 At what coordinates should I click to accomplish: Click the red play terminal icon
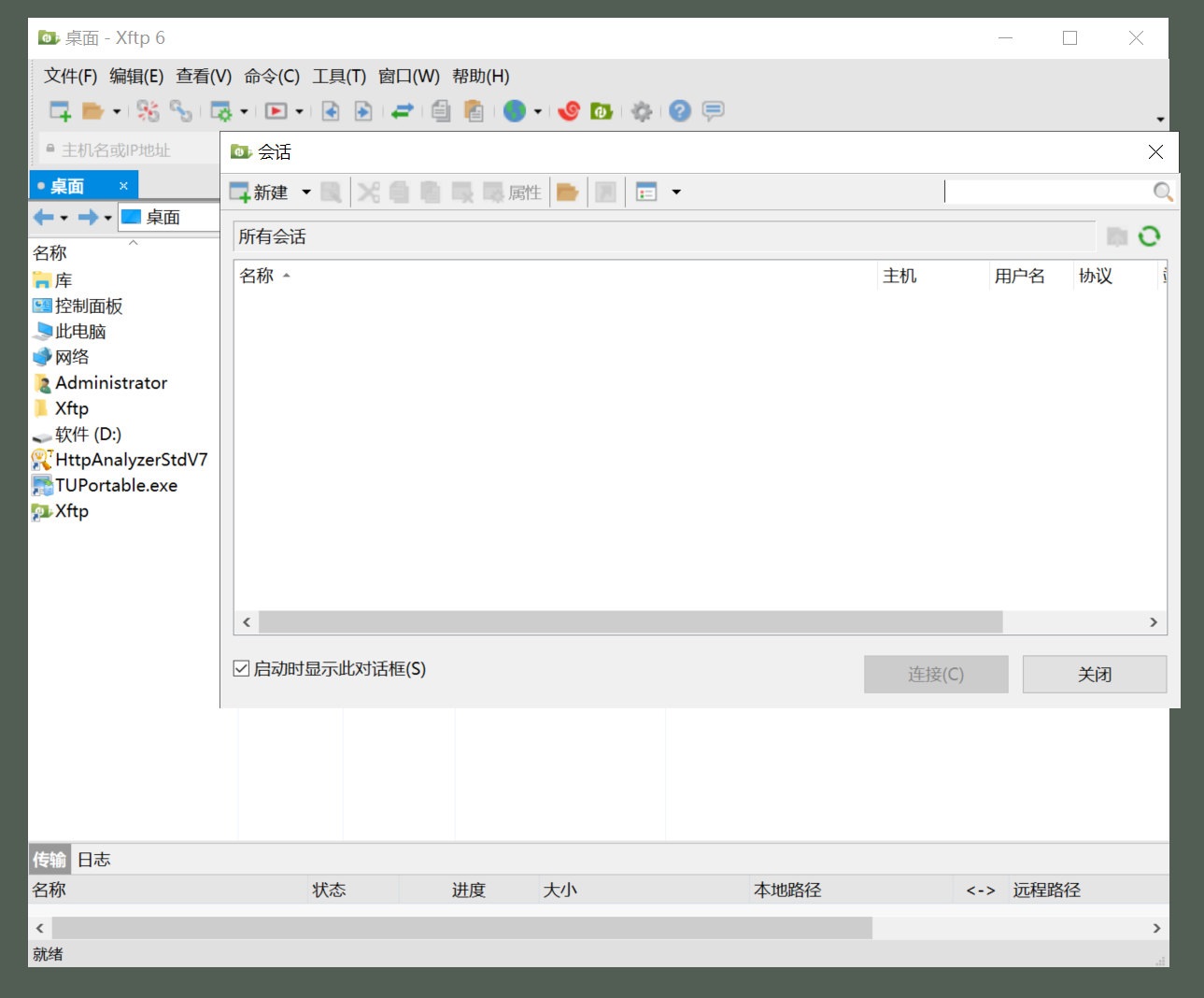point(276,111)
